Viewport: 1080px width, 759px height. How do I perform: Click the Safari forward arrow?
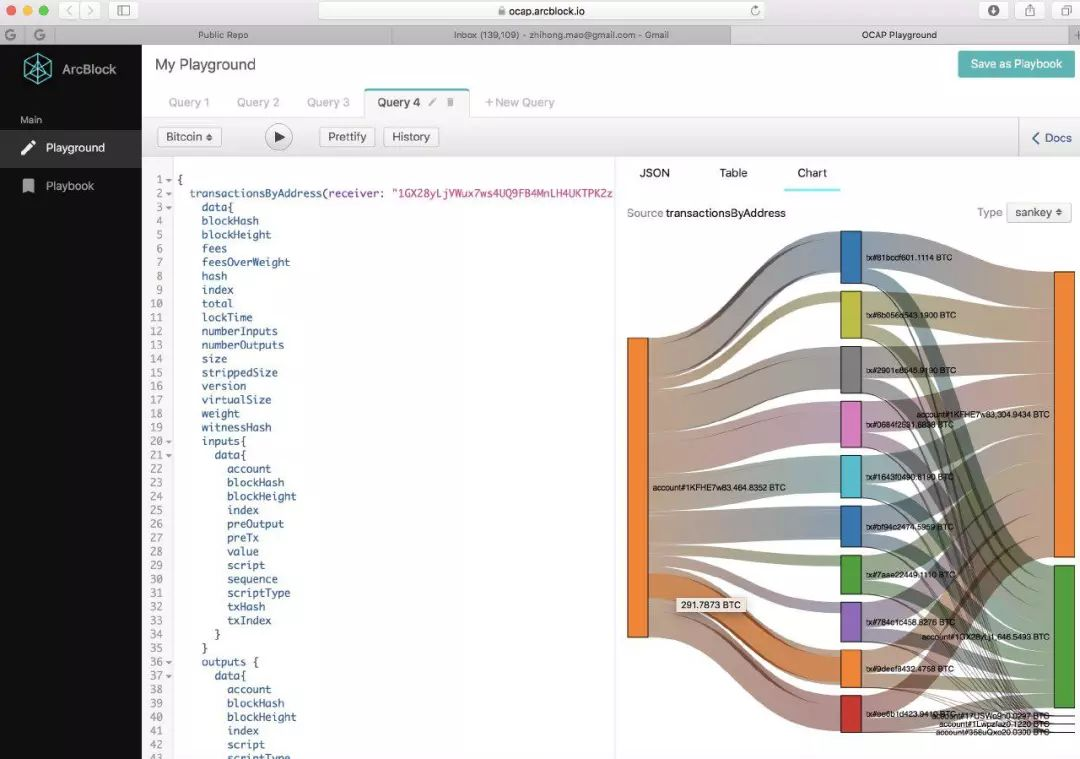click(90, 10)
